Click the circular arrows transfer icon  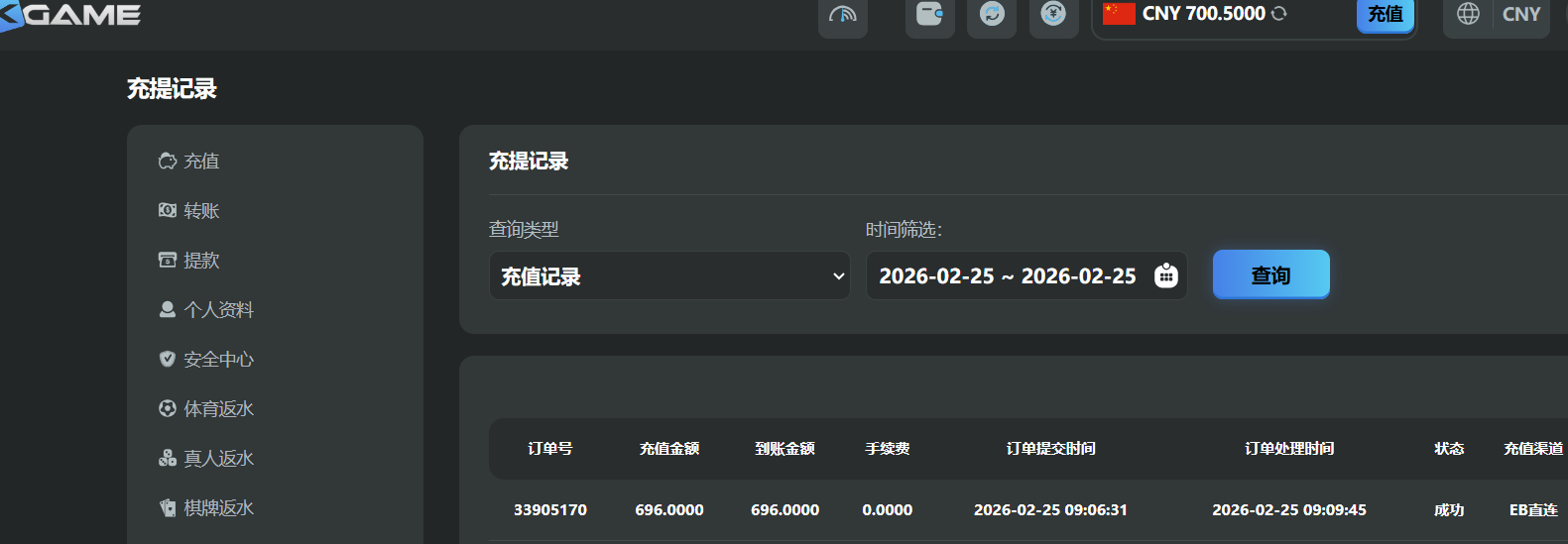click(x=992, y=14)
